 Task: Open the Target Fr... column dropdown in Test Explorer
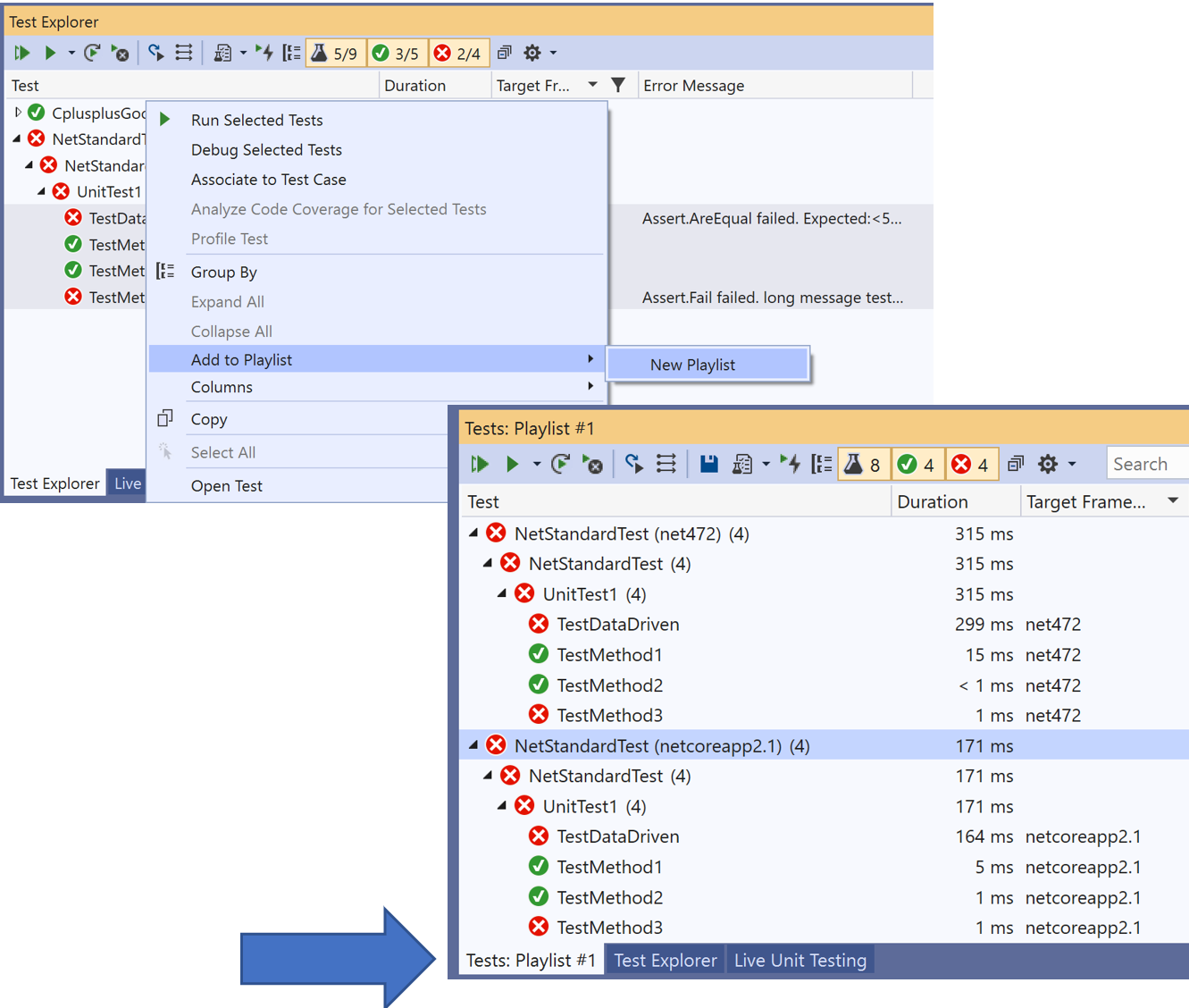pos(592,85)
